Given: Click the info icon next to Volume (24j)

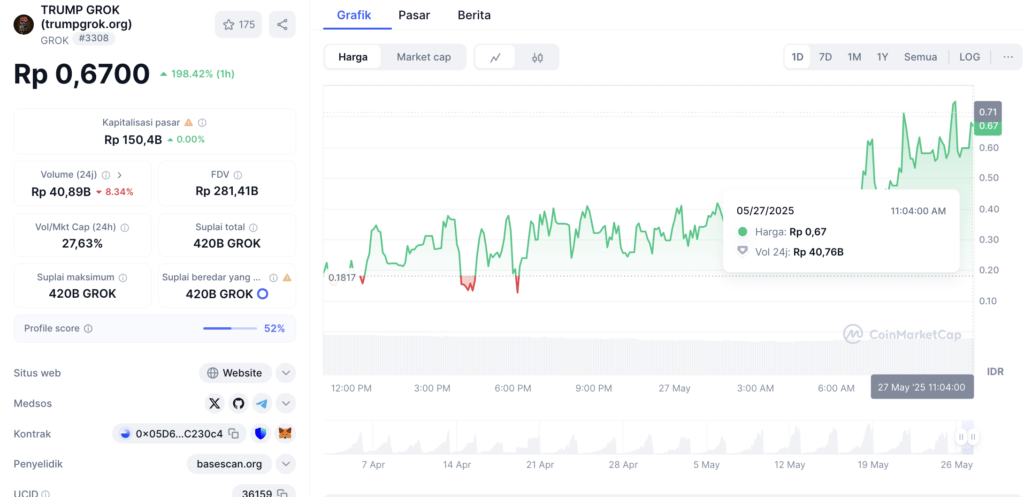Looking at the screenshot, I should (106, 175).
